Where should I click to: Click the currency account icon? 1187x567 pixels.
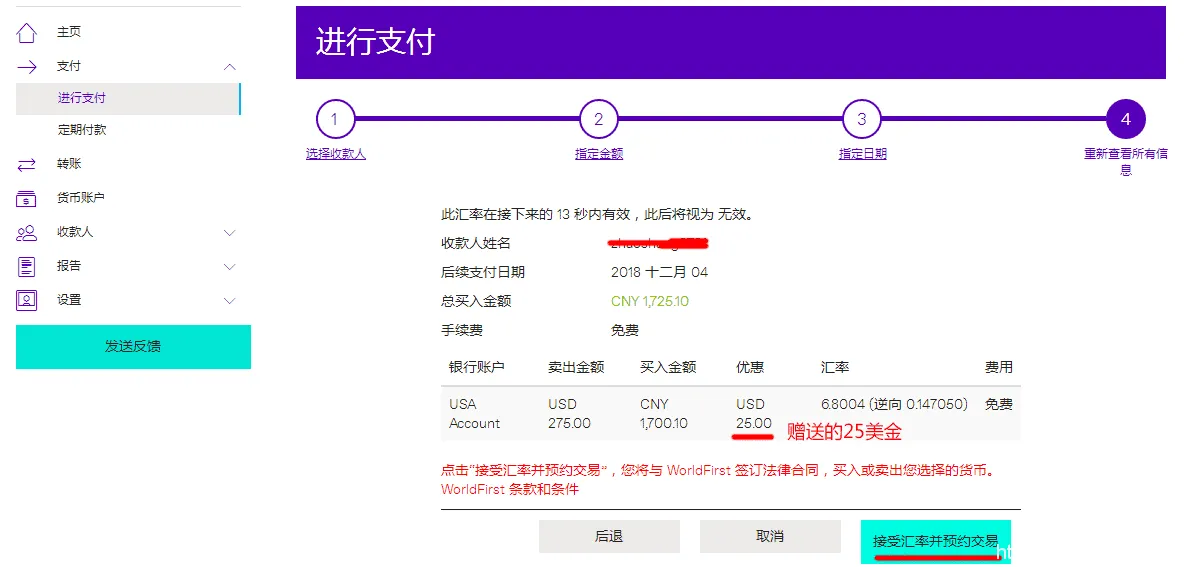[26, 198]
